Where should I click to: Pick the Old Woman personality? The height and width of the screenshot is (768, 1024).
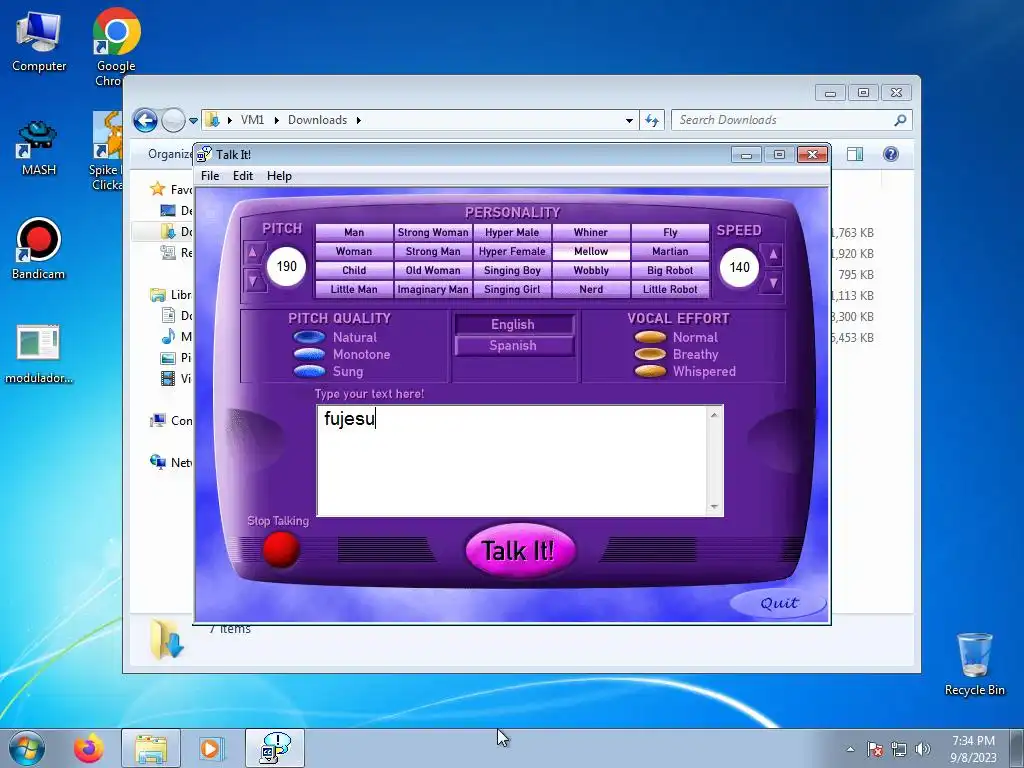pyautogui.click(x=433, y=270)
